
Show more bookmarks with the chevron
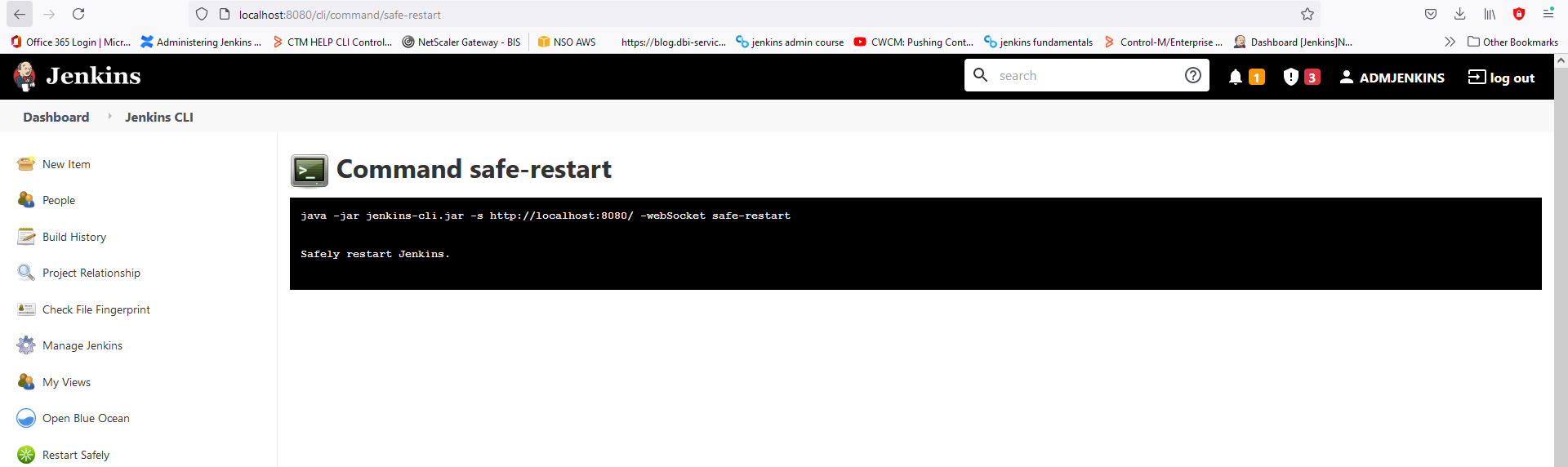pos(1450,42)
